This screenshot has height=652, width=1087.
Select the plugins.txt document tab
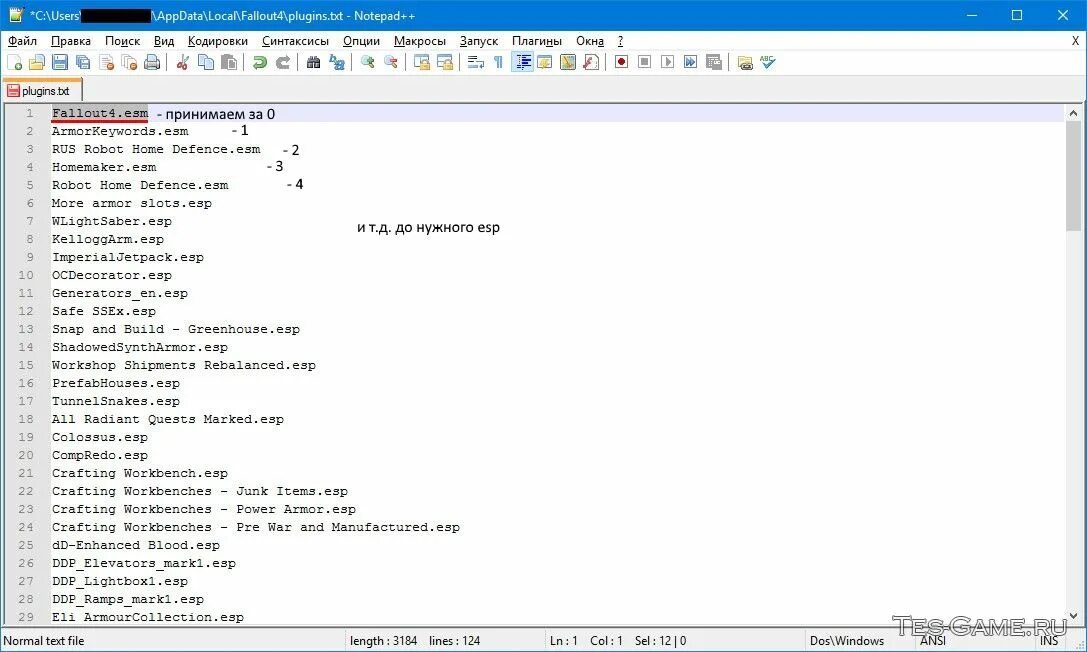42,91
